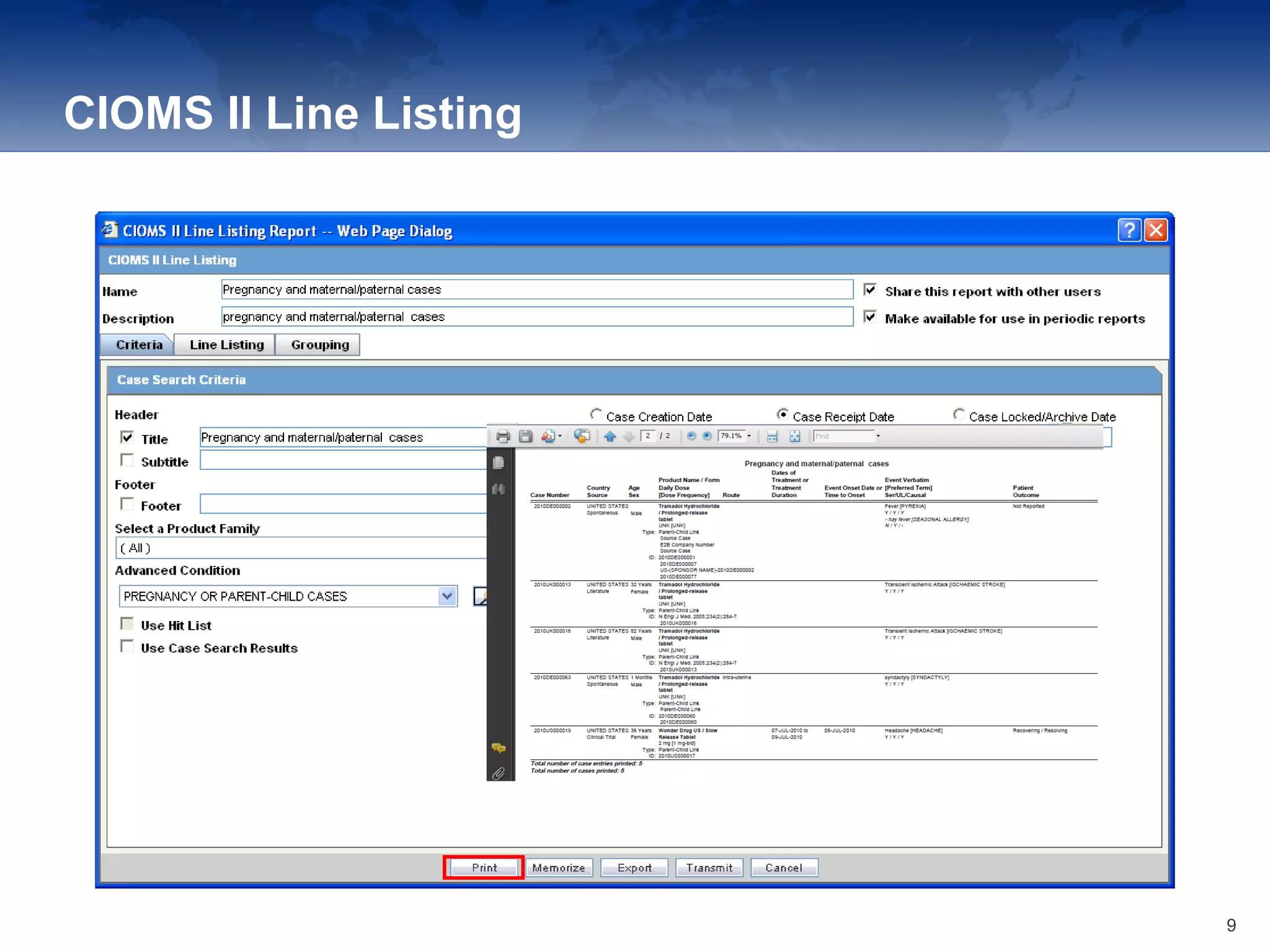Click the globe share icon in PDF toolbar
Screen dimensions: 1270x952
coord(582,436)
